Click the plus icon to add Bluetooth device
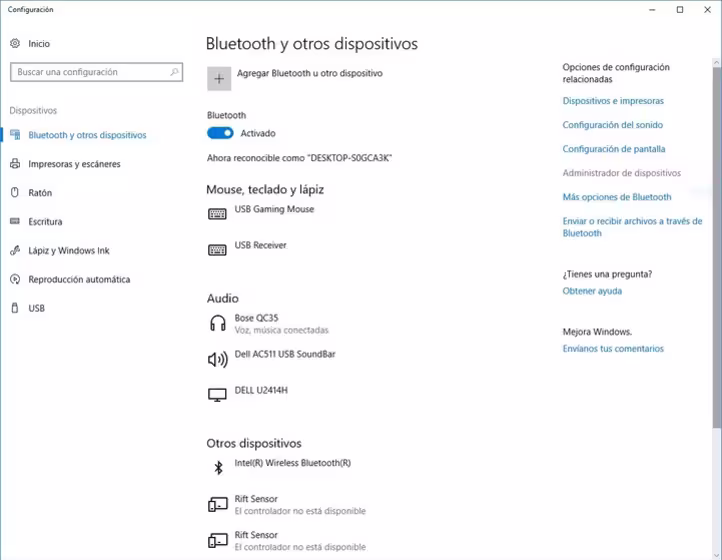This screenshot has width=722, height=560. point(219,79)
